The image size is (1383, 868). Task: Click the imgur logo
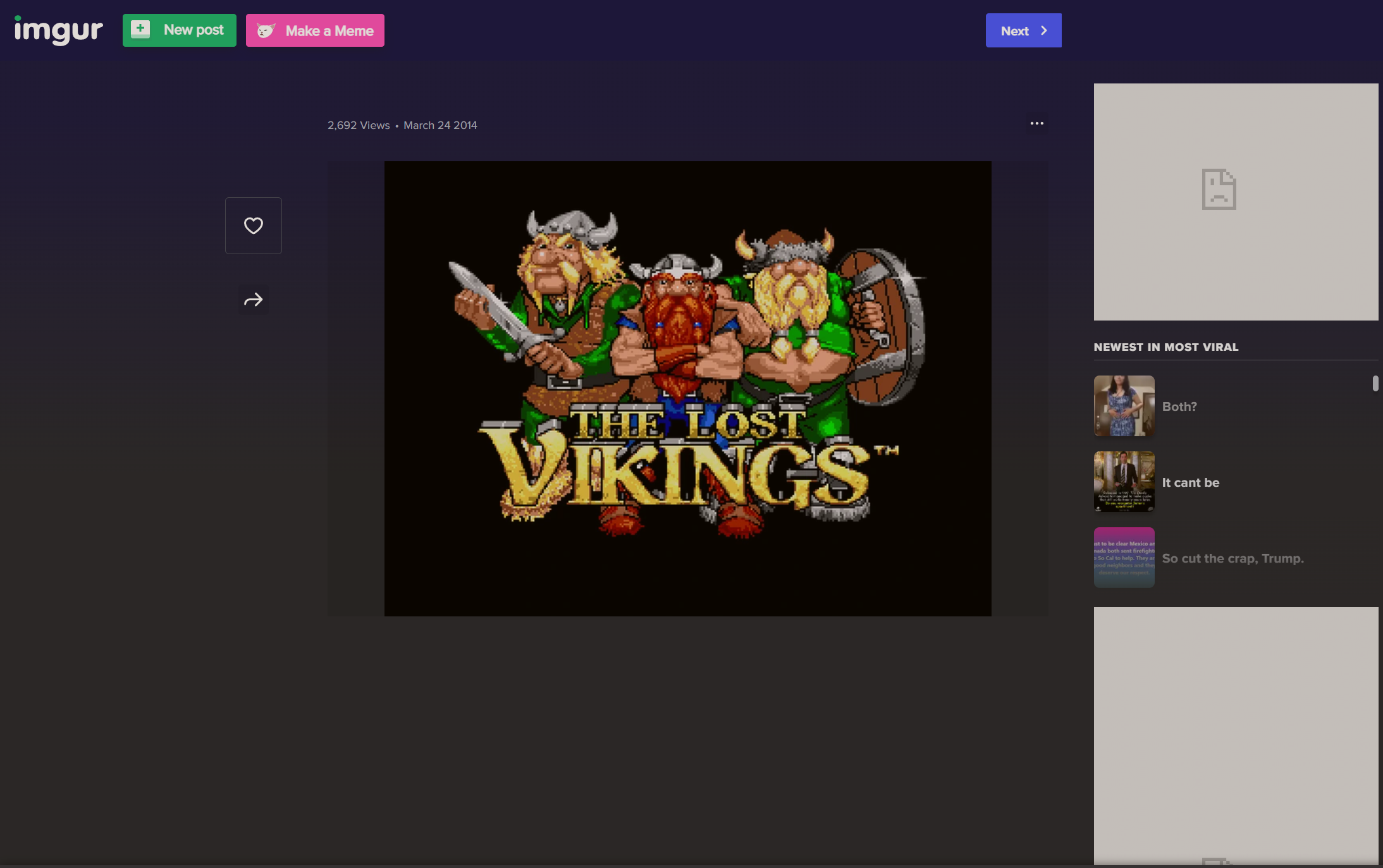coord(58,30)
